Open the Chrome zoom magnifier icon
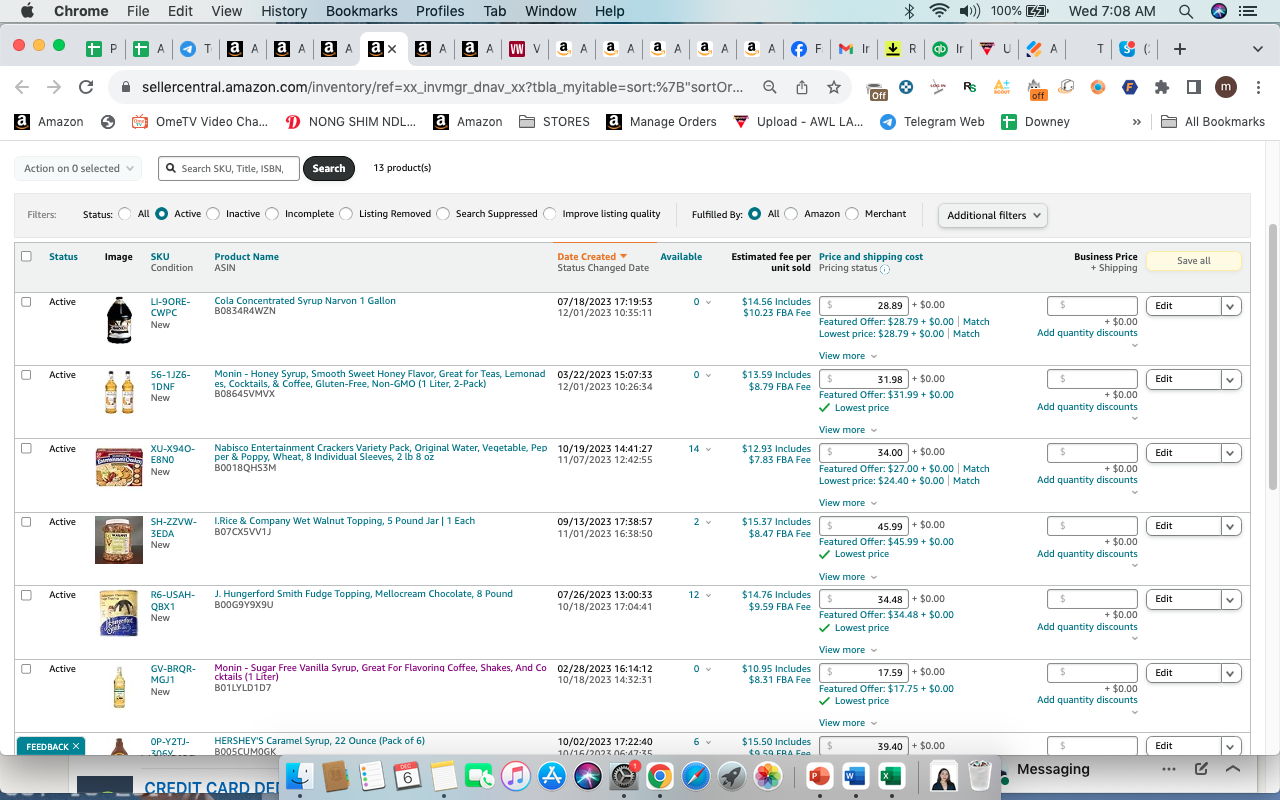Image resolution: width=1280 pixels, height=800 pixels. (770, 88)
